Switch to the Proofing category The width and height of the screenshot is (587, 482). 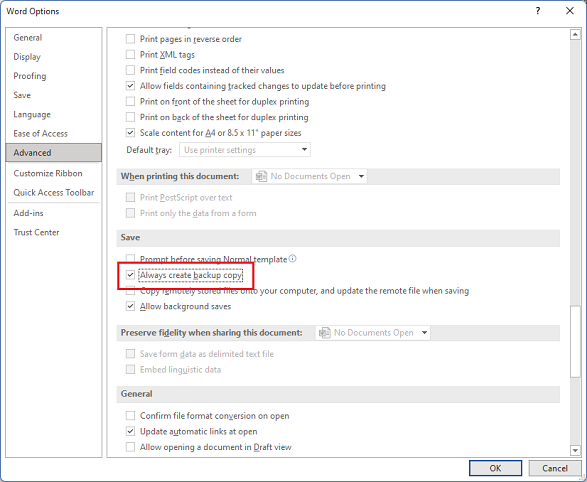click(x=30, y=76)
